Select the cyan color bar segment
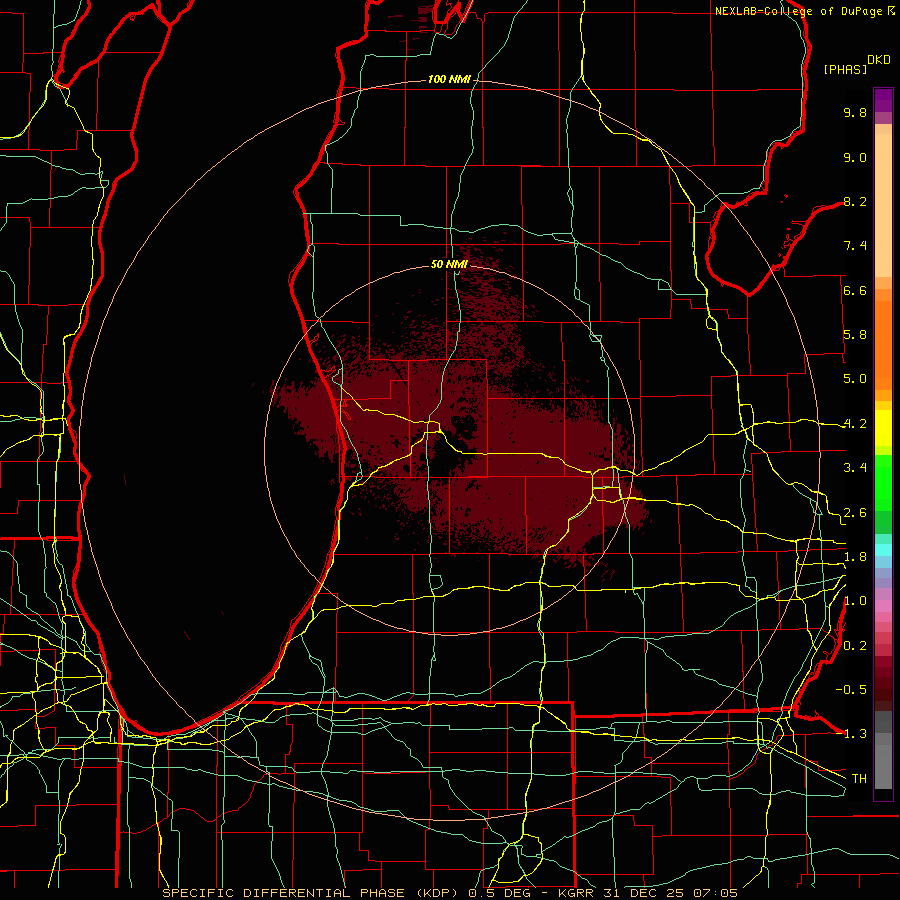900x900 pixels. 883,549
